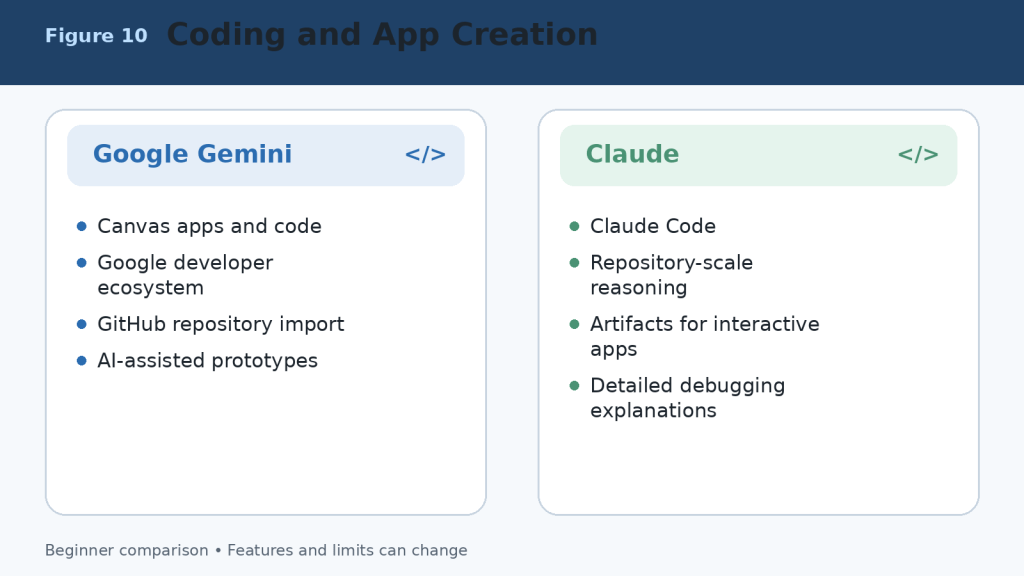Select 'GitHub repository import' bullet
The image size is (1024, 576).
point(220,324)
